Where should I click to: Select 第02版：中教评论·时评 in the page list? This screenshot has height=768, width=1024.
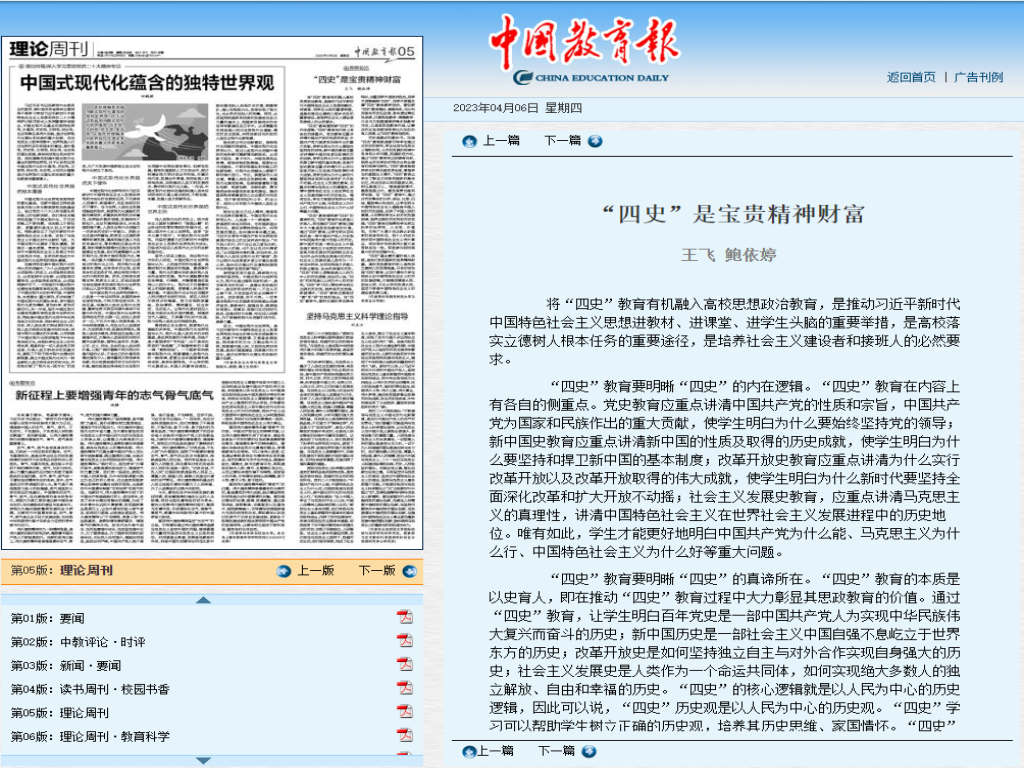point(78,642)
